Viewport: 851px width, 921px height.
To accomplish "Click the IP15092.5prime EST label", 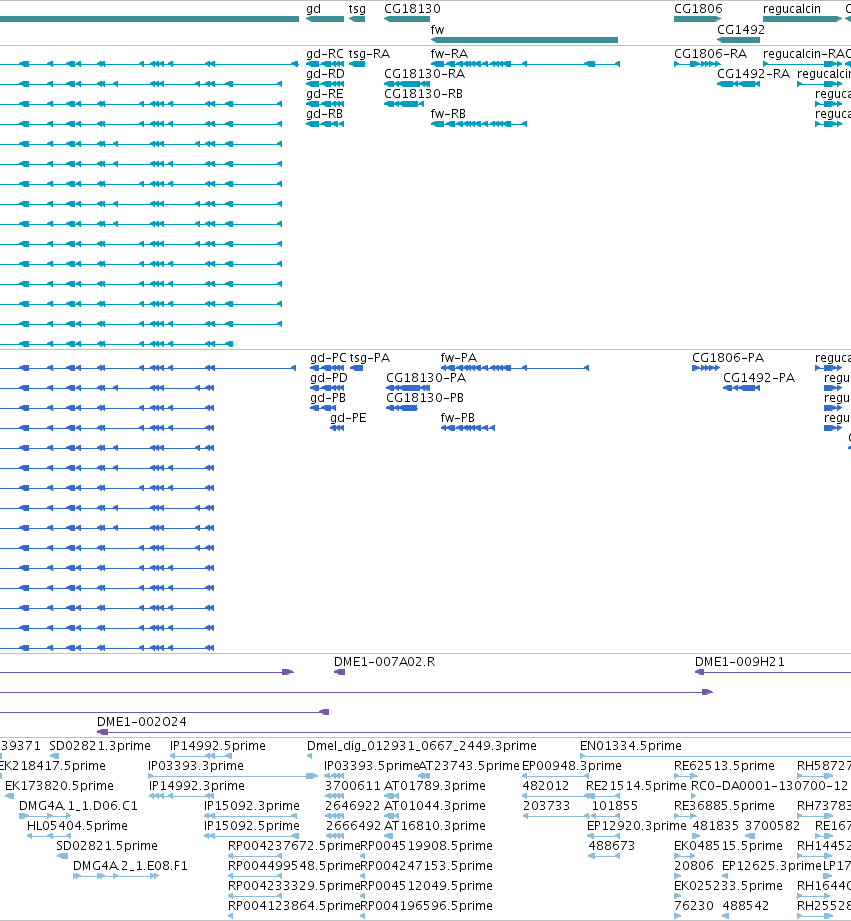I will coord(251,826).
